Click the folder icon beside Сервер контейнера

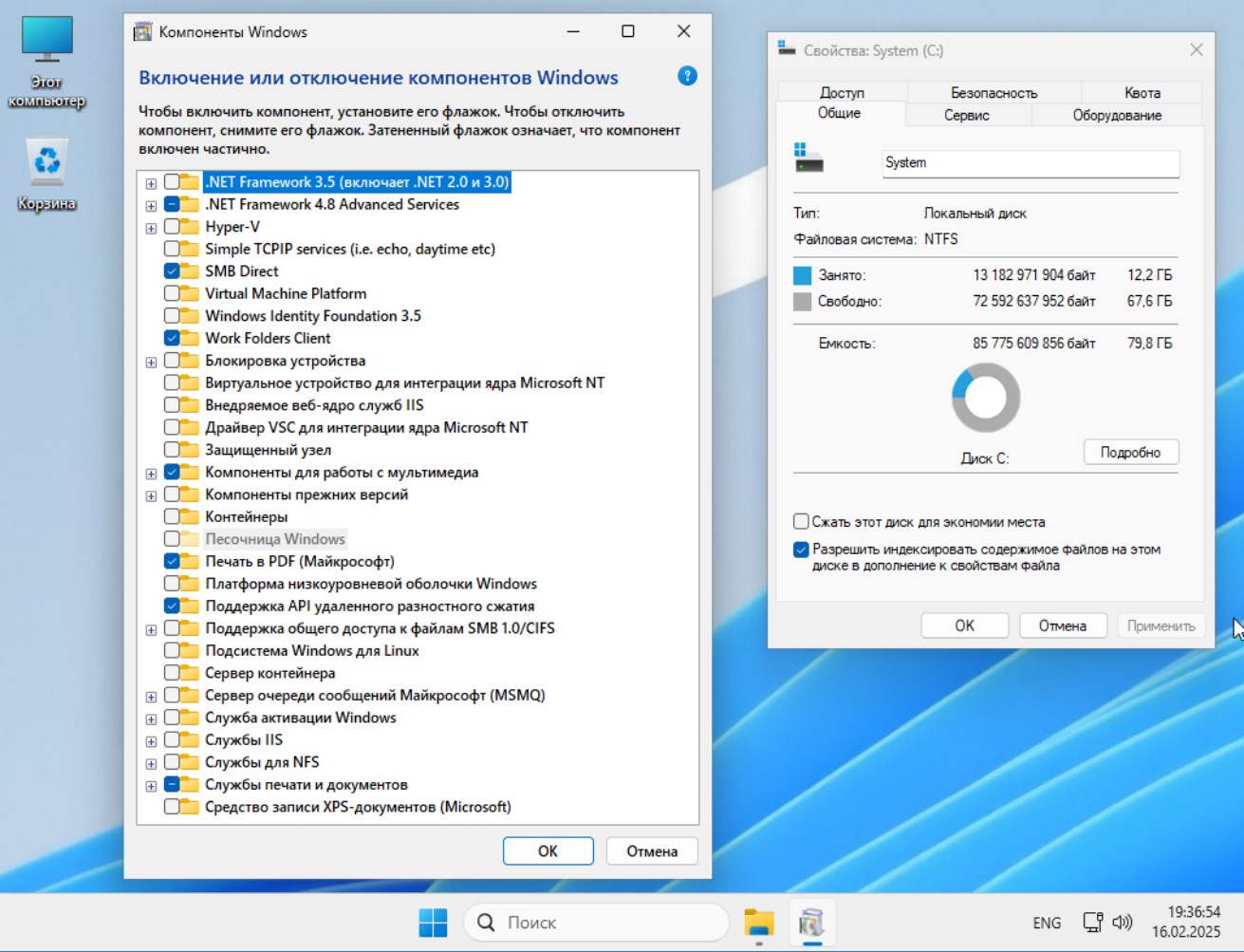click(x=191, y=673)
